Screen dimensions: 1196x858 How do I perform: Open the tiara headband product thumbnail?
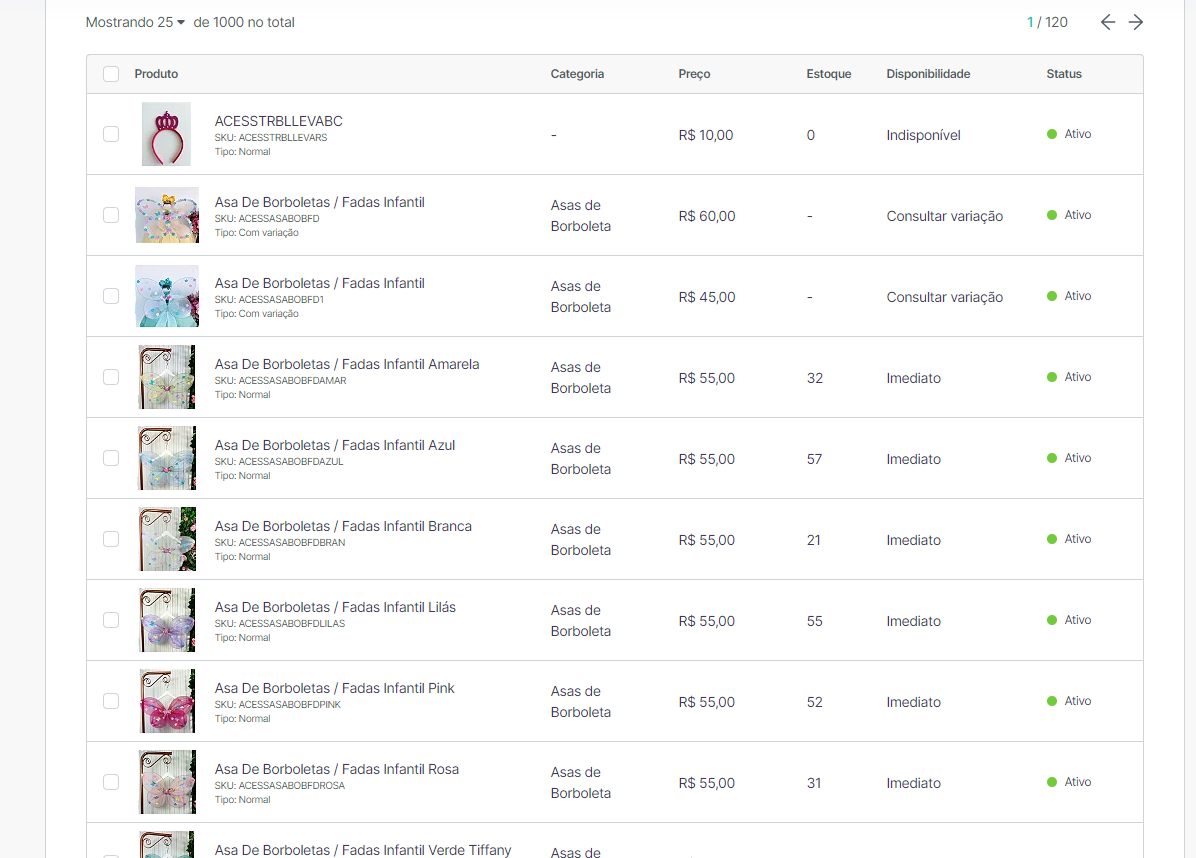point(166,134)
